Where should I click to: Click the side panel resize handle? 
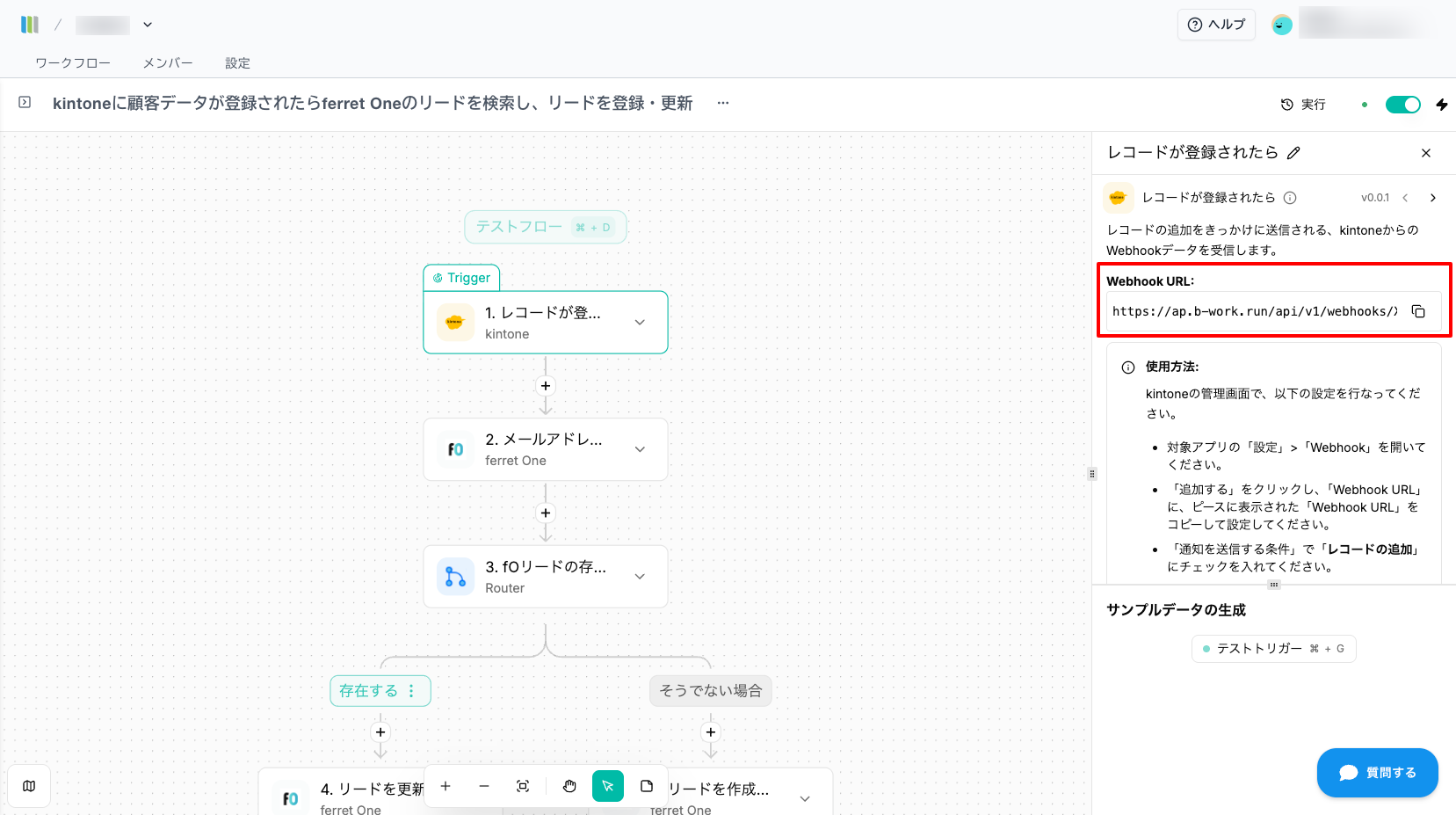tap(1092, 474)
